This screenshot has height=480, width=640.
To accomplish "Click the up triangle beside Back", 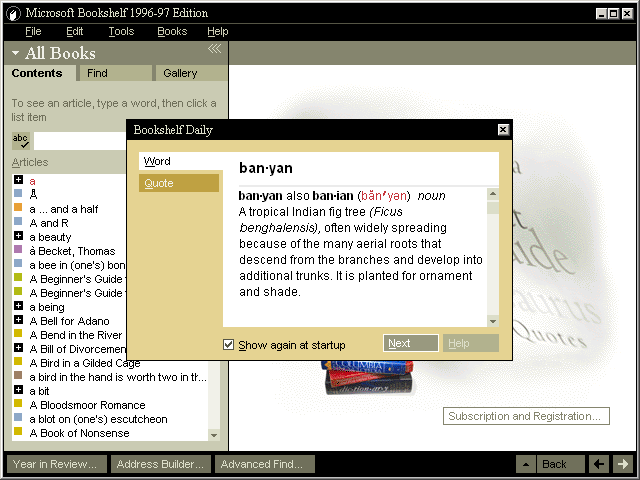I will pyautogui.click(x=526, y=464).
